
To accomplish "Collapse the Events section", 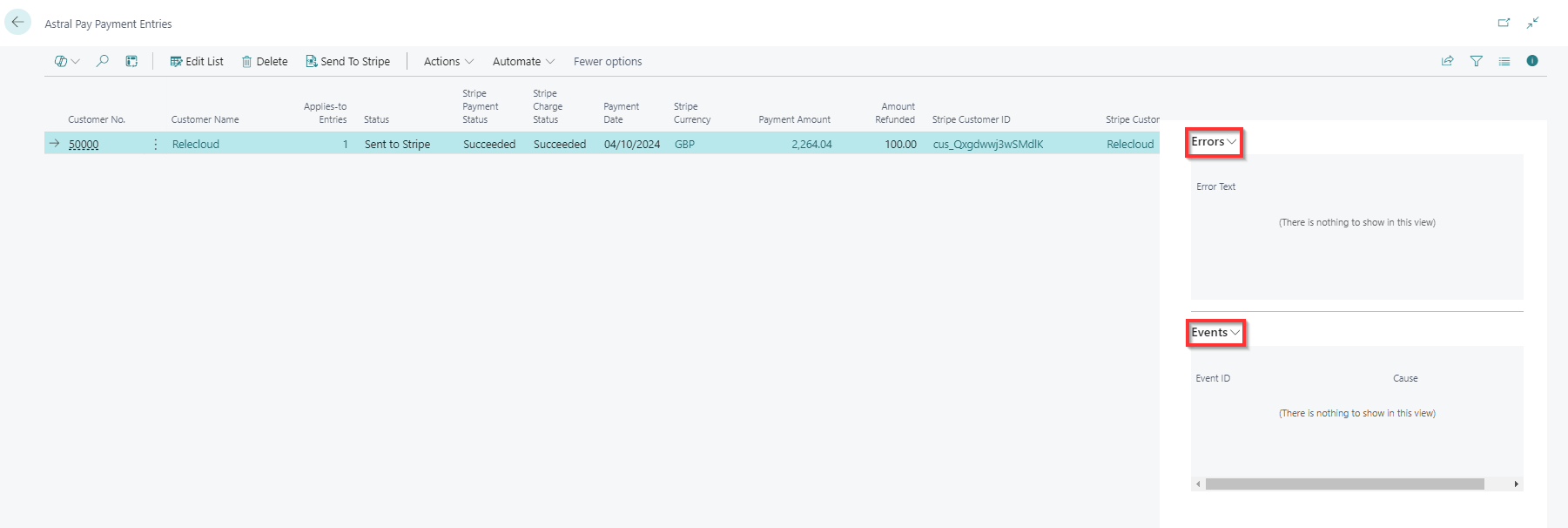I will 1215,333.
